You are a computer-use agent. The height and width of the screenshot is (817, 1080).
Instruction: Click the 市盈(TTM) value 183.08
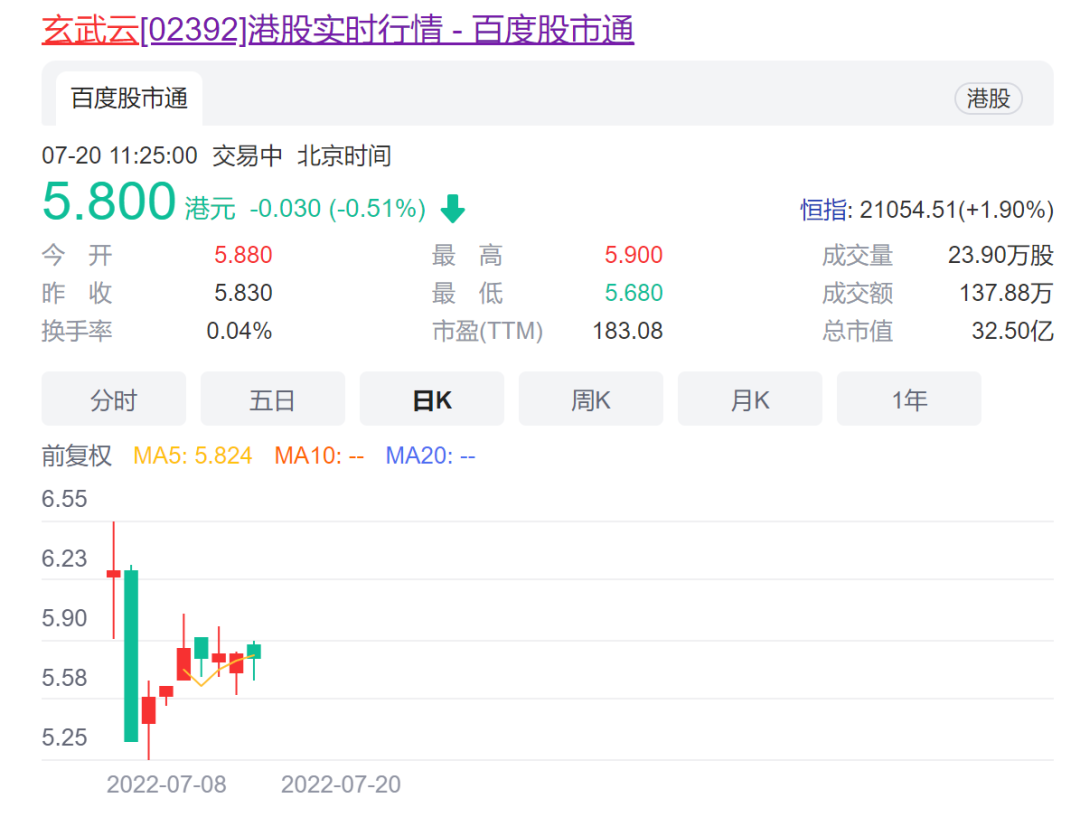(627, 331)
